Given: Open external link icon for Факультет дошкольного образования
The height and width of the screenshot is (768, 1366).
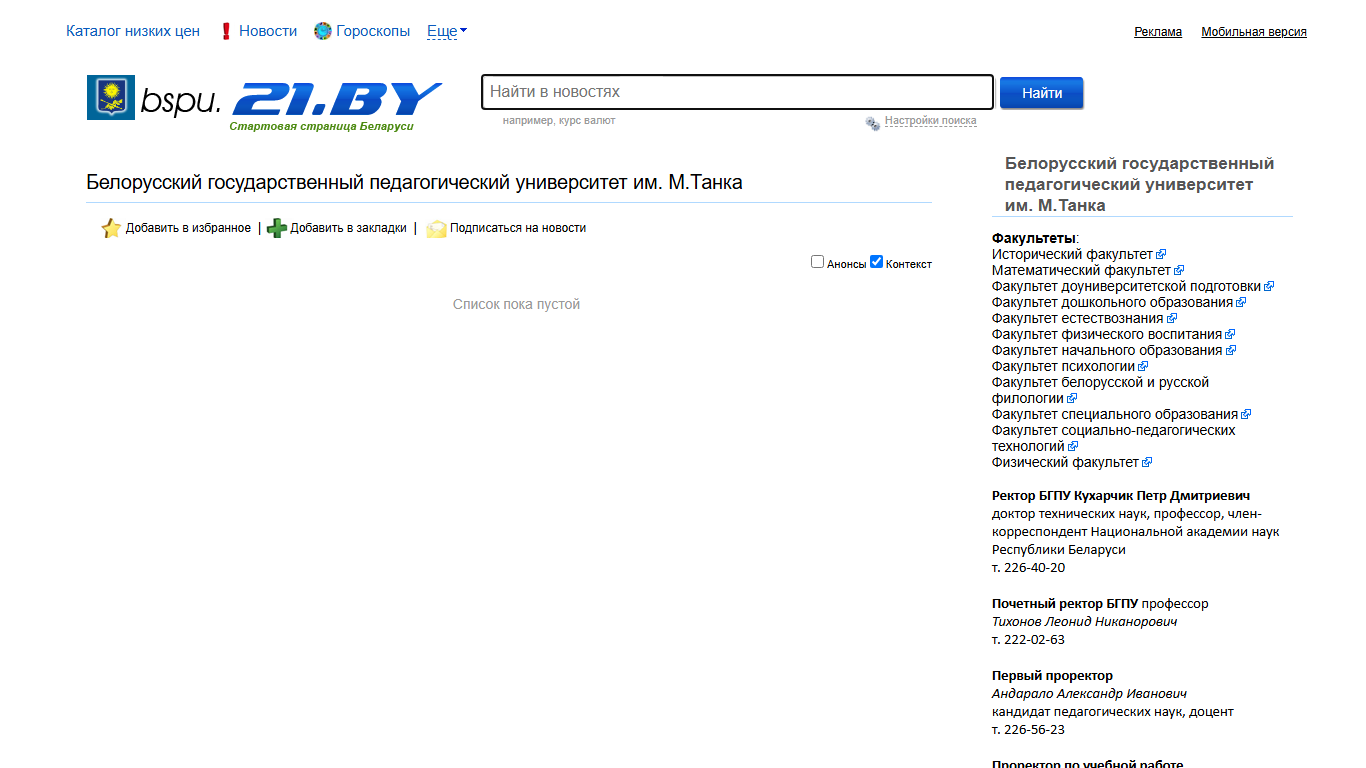Looking at the screenshot, I should (x=1241, y=302).
